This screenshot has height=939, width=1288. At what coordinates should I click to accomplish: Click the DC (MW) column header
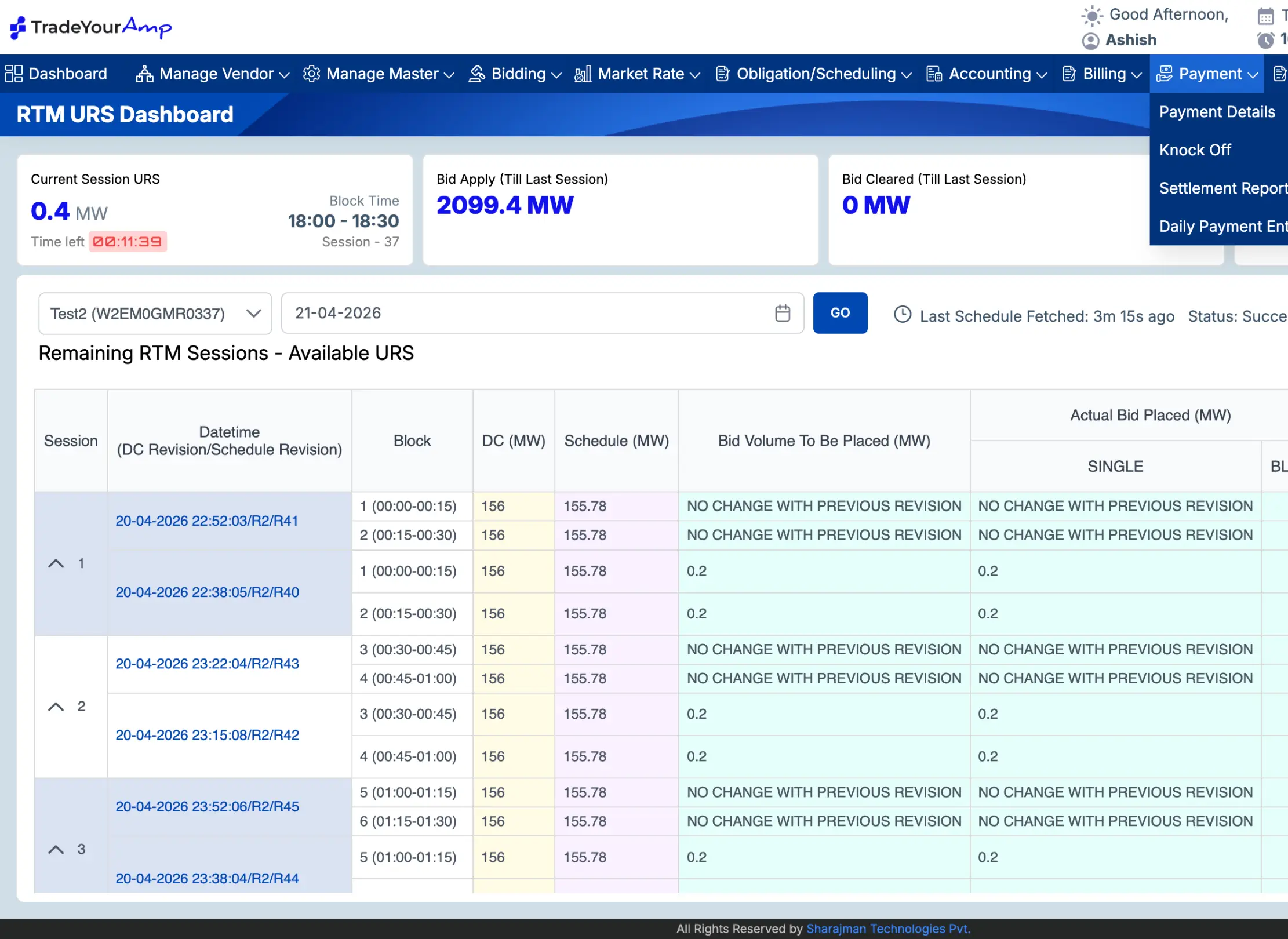coord(514,441)
